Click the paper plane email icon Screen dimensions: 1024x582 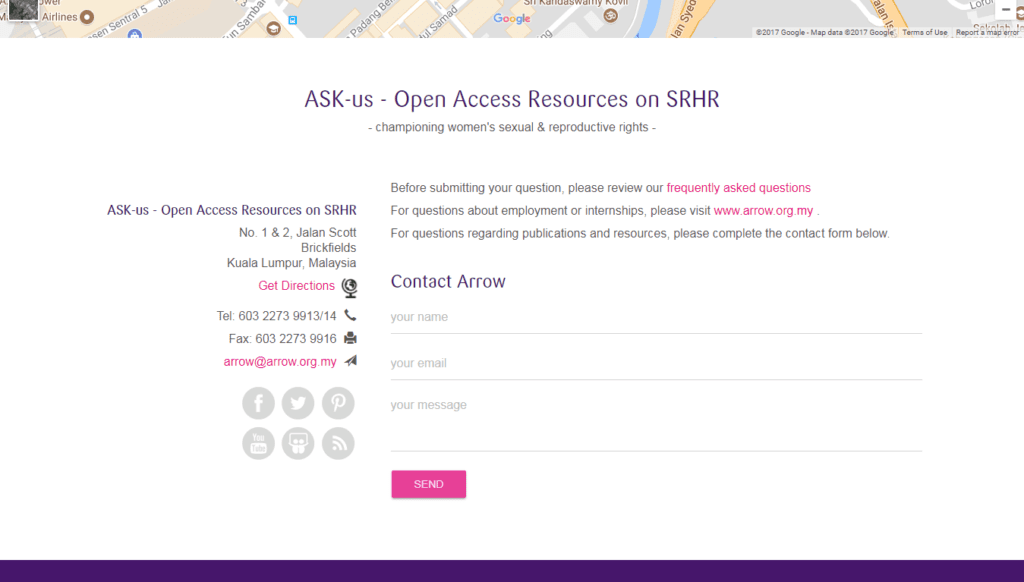pyautogui.click(x=350, y=361)
